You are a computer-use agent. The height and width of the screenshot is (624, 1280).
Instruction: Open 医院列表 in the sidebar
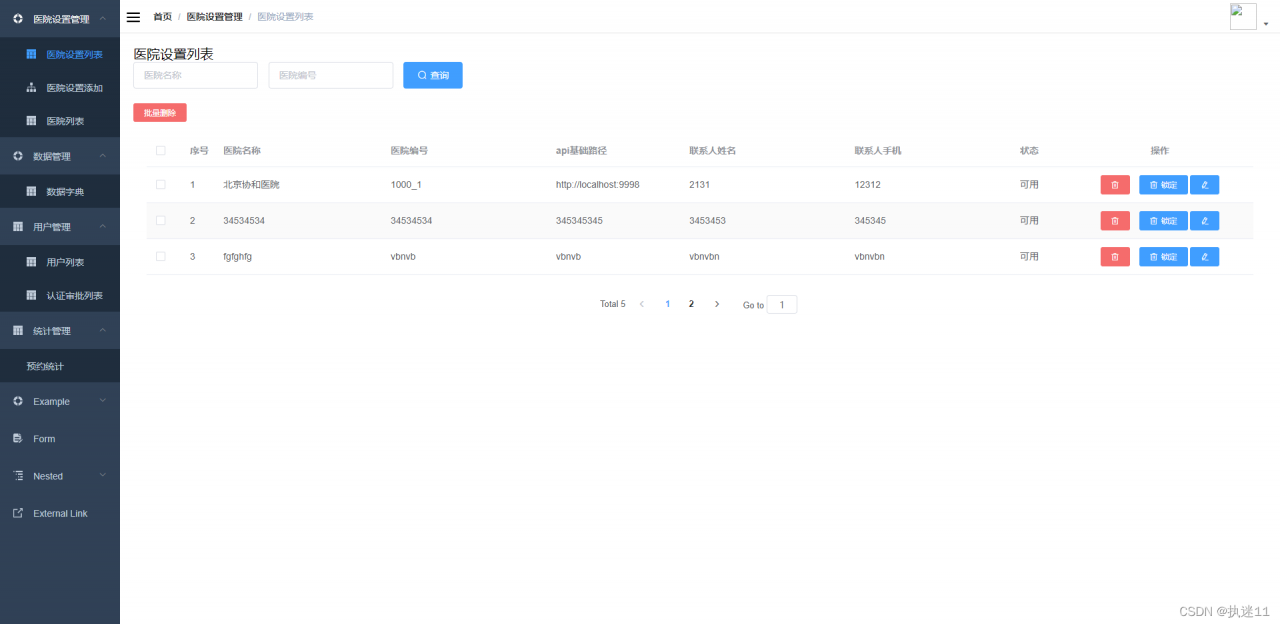(x=60, y=121)
